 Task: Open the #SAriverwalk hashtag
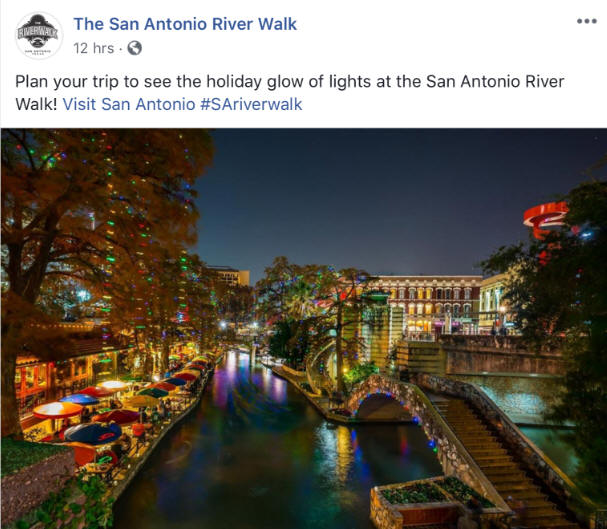pos(251,104)
